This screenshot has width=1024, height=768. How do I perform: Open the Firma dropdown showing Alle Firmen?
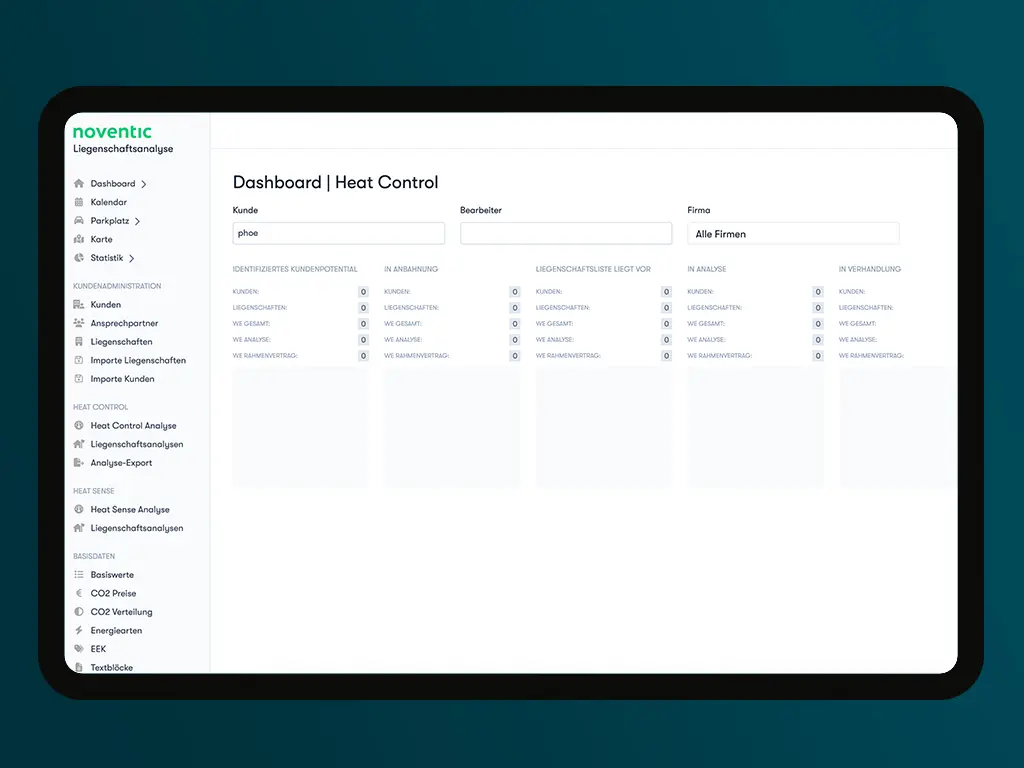[793, 234]
